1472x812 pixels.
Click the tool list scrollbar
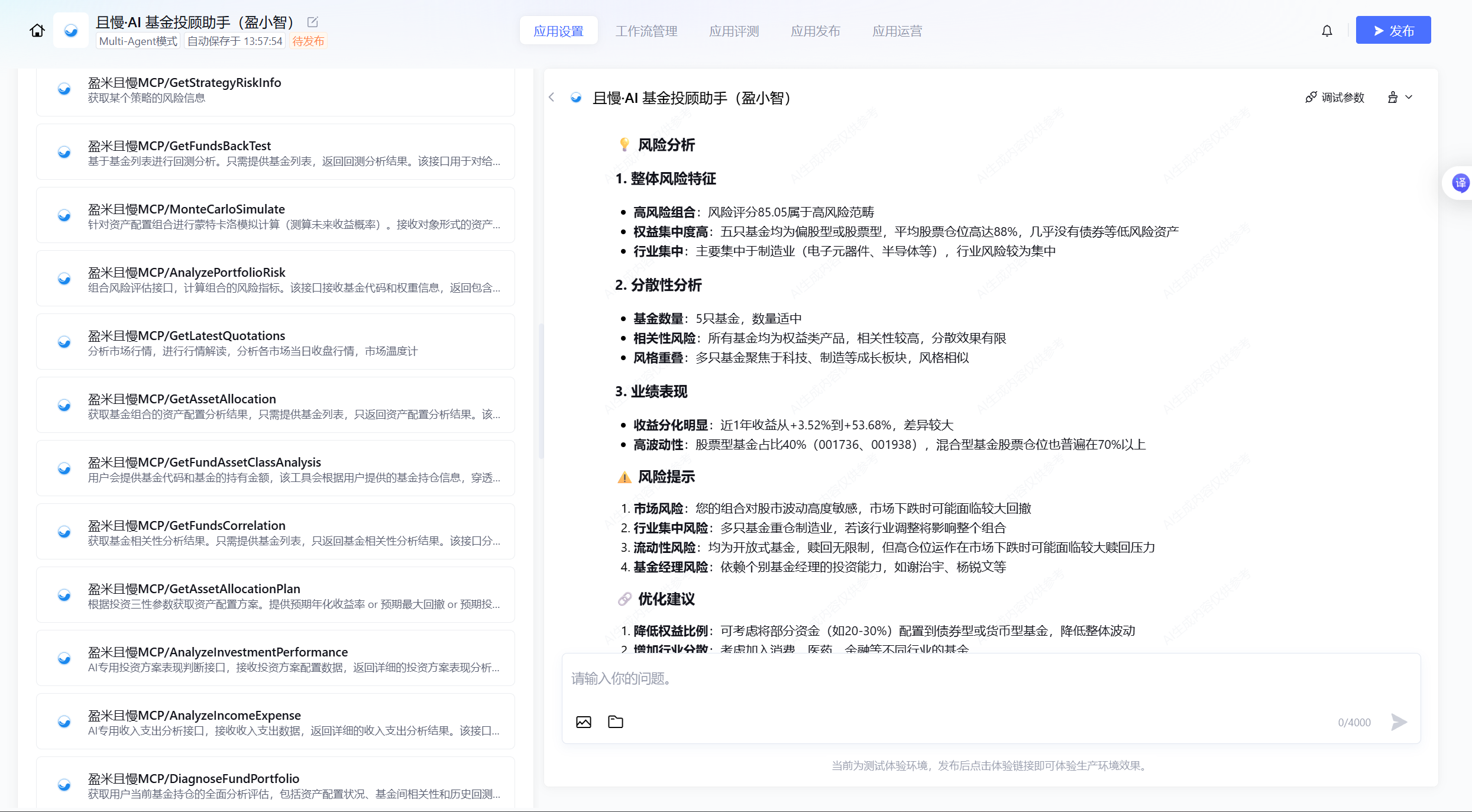coord(541,390)
